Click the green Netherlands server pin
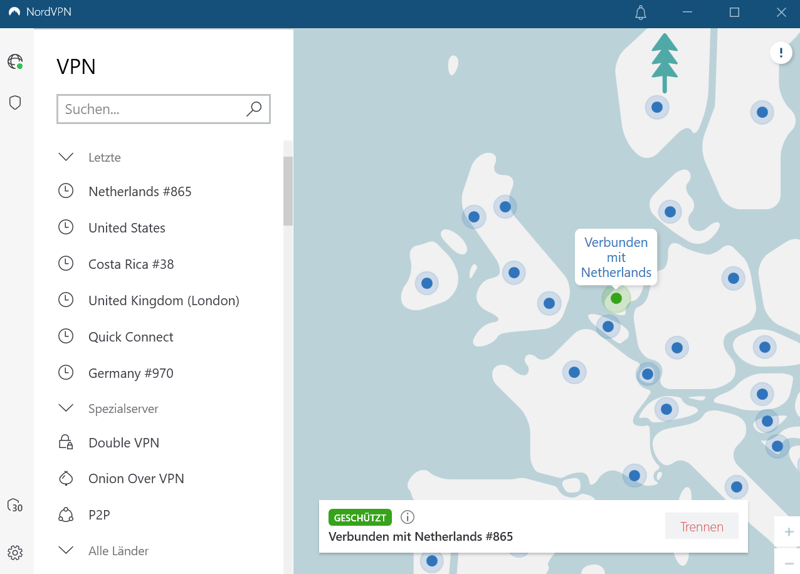Viewport: 800px width, 574px height. pyautogui.click(x=616, y=298)
